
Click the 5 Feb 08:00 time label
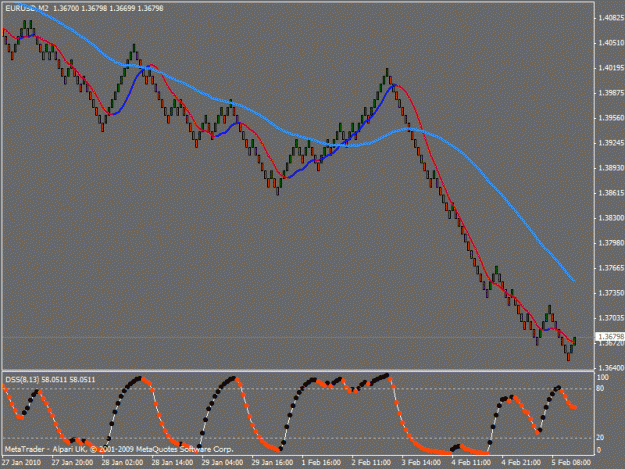(x=571, y=463)
